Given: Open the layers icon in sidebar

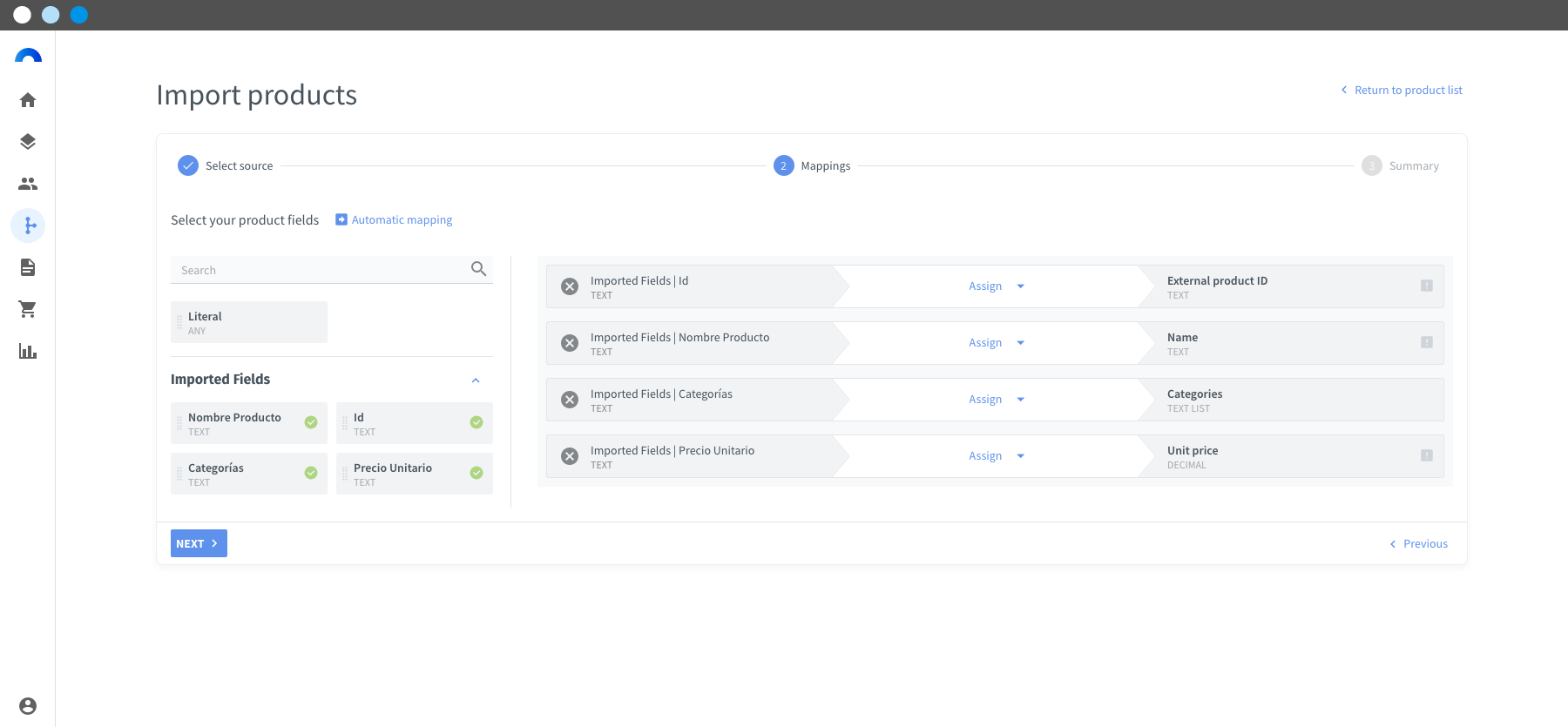Looking at the screenshot, I should tap(28, 142).
